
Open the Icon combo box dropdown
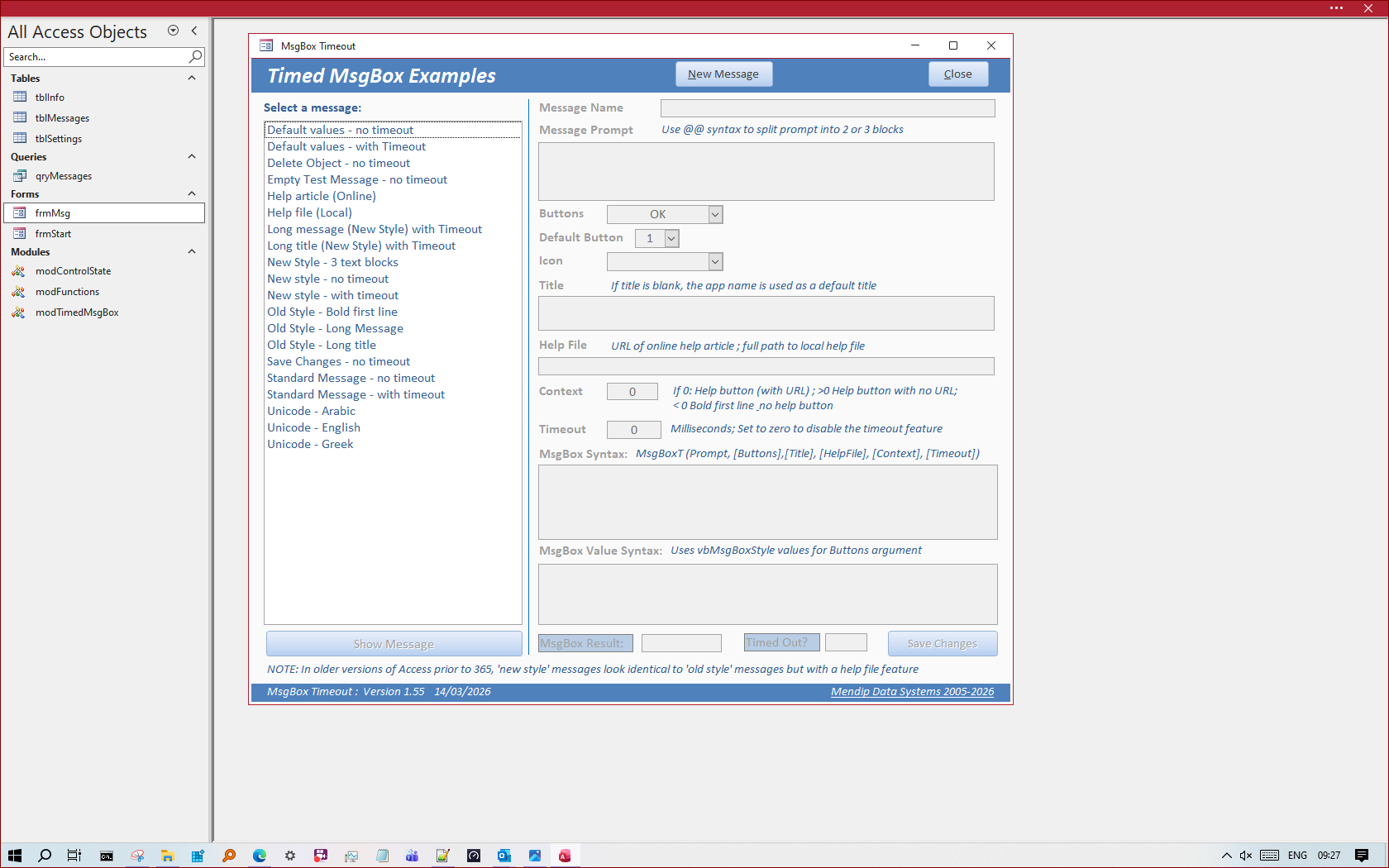point(716,261)
